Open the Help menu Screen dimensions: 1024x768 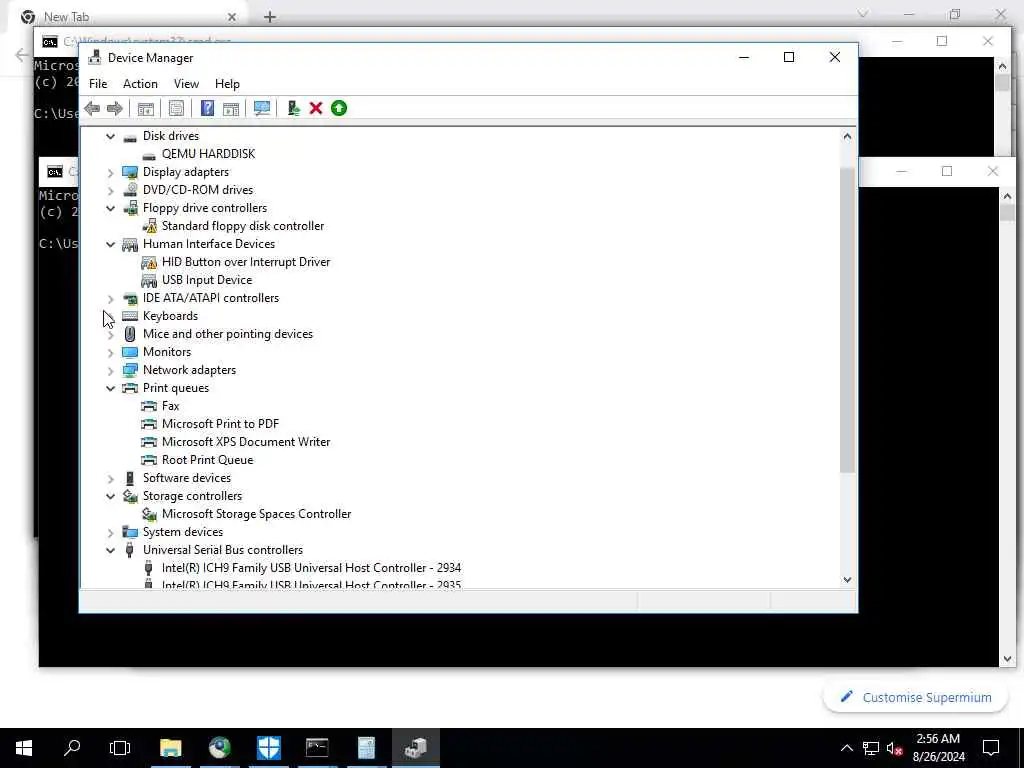[x=227, y=84]
